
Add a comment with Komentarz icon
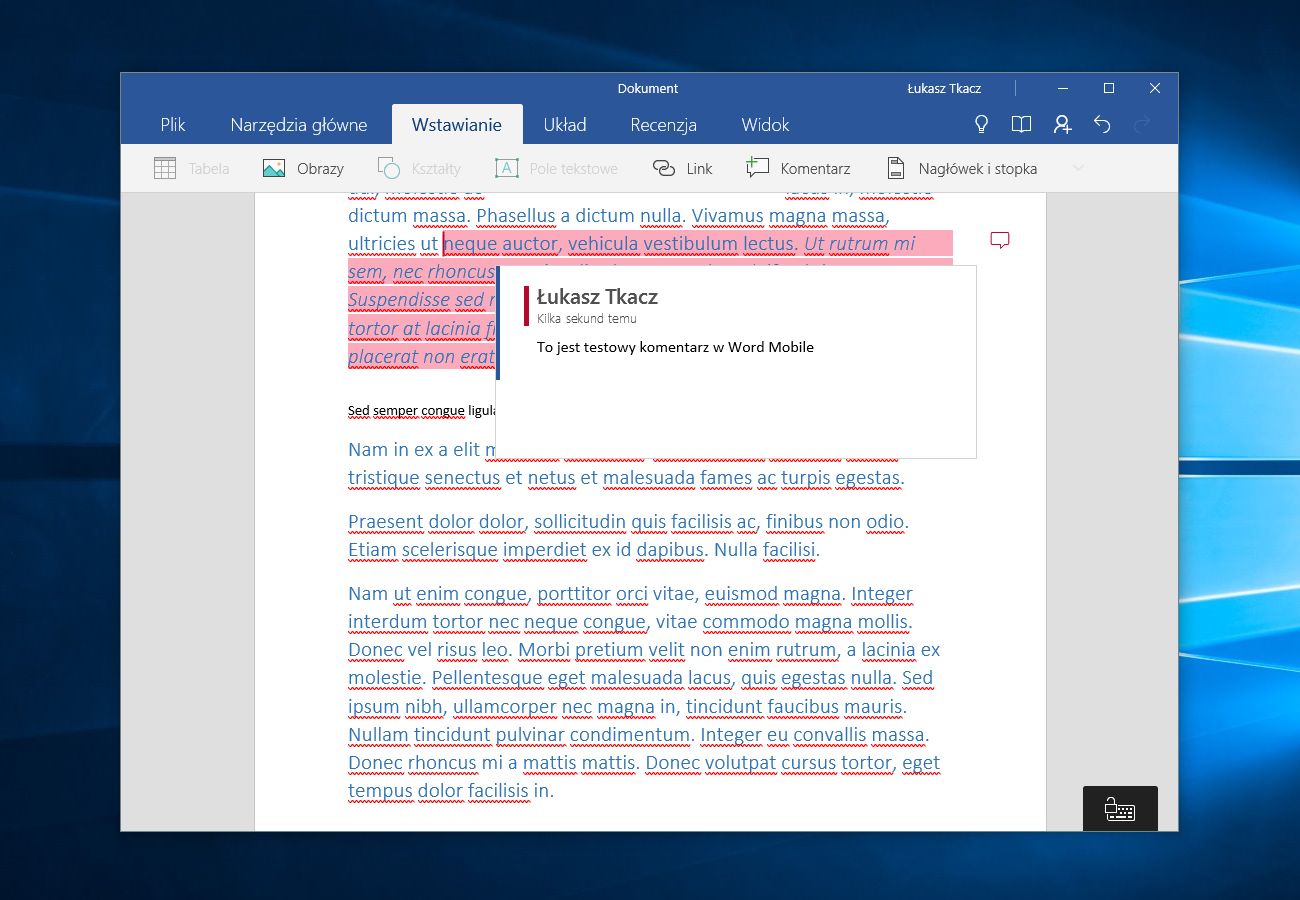[x=757, y=168]
